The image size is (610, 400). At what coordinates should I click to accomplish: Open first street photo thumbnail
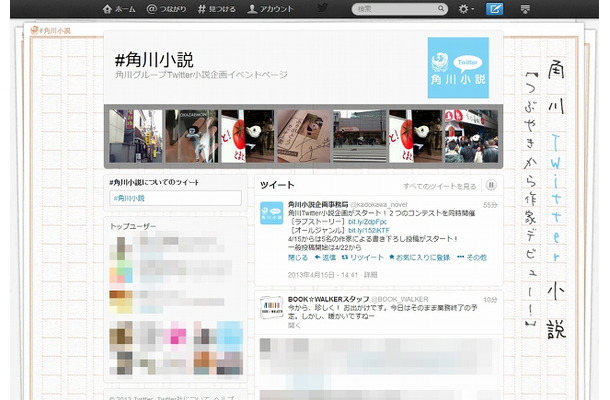pos(135,136)
